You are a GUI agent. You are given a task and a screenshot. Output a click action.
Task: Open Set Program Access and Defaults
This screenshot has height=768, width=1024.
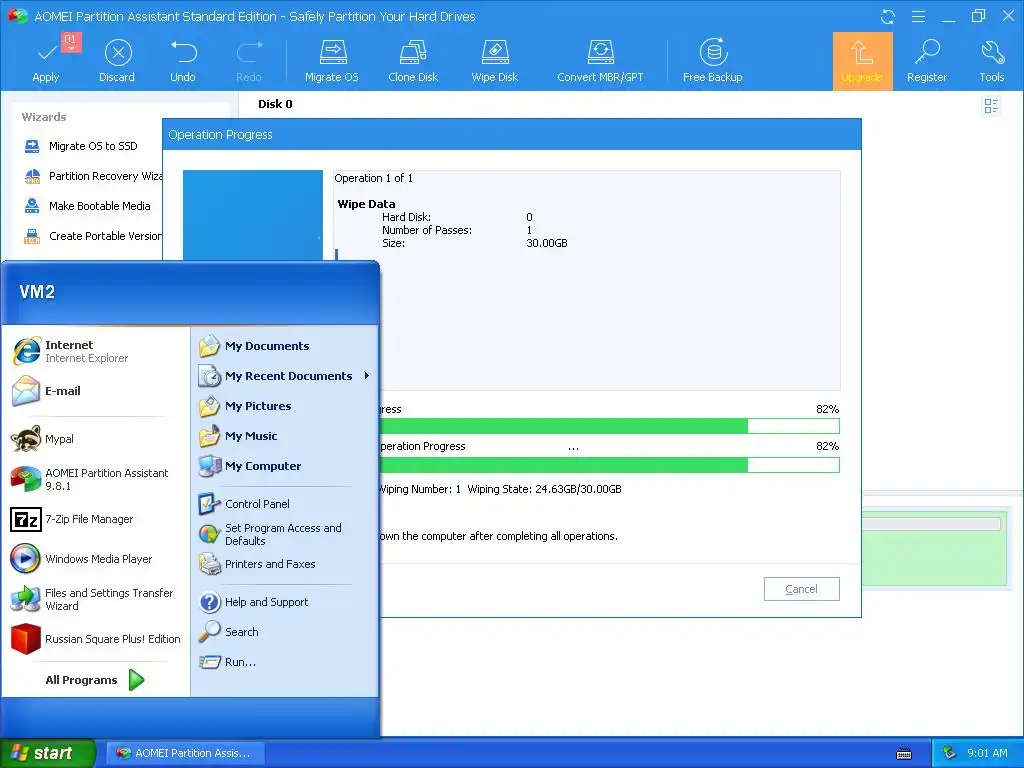point(285,534)
